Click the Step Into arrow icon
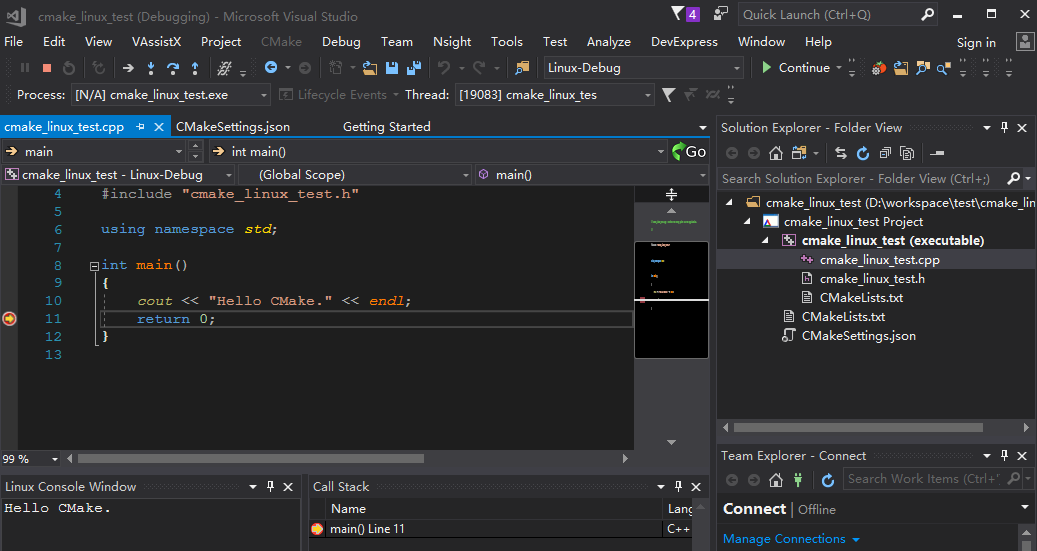 coord(150,68)
